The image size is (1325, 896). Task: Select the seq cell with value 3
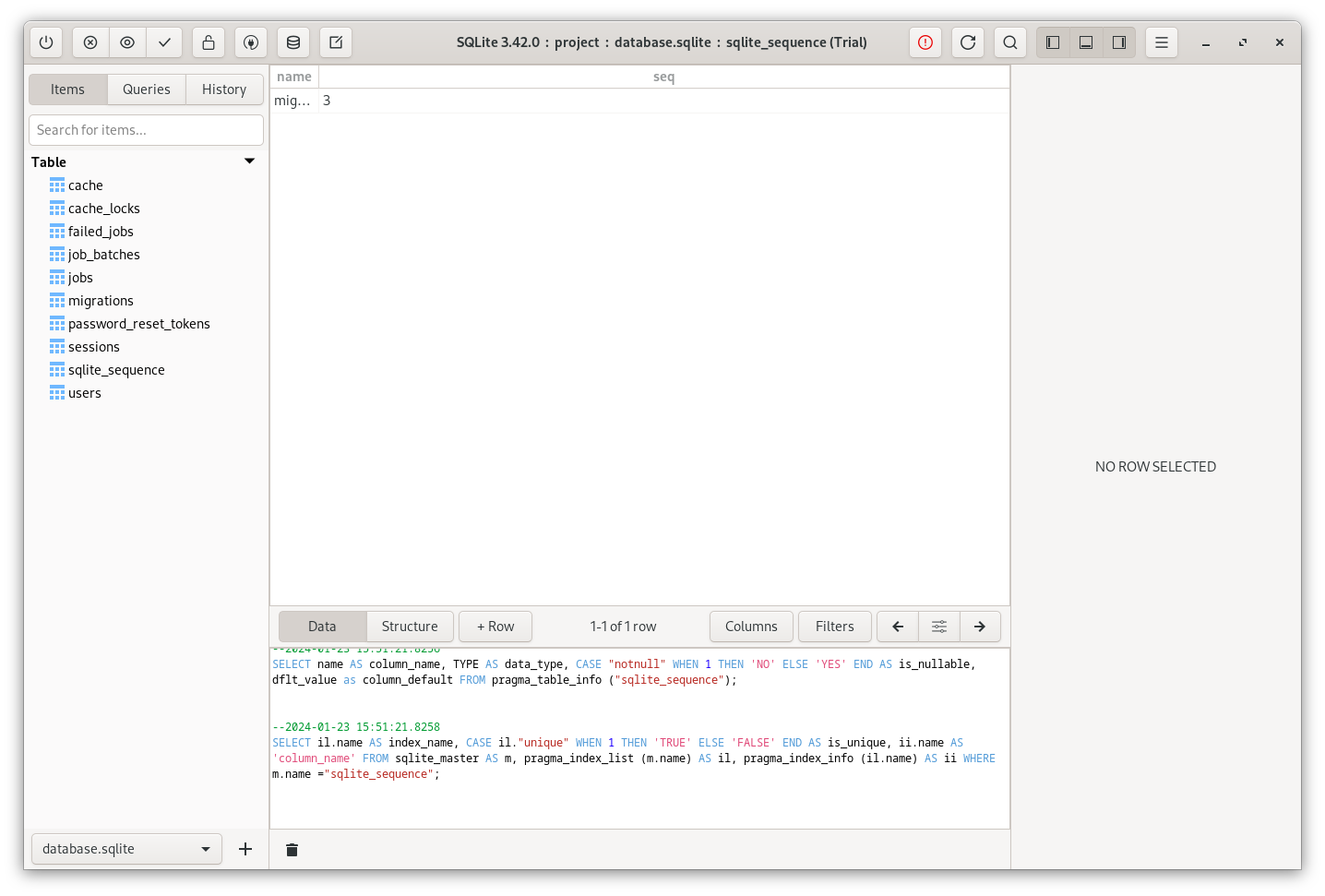coord(663,101)
